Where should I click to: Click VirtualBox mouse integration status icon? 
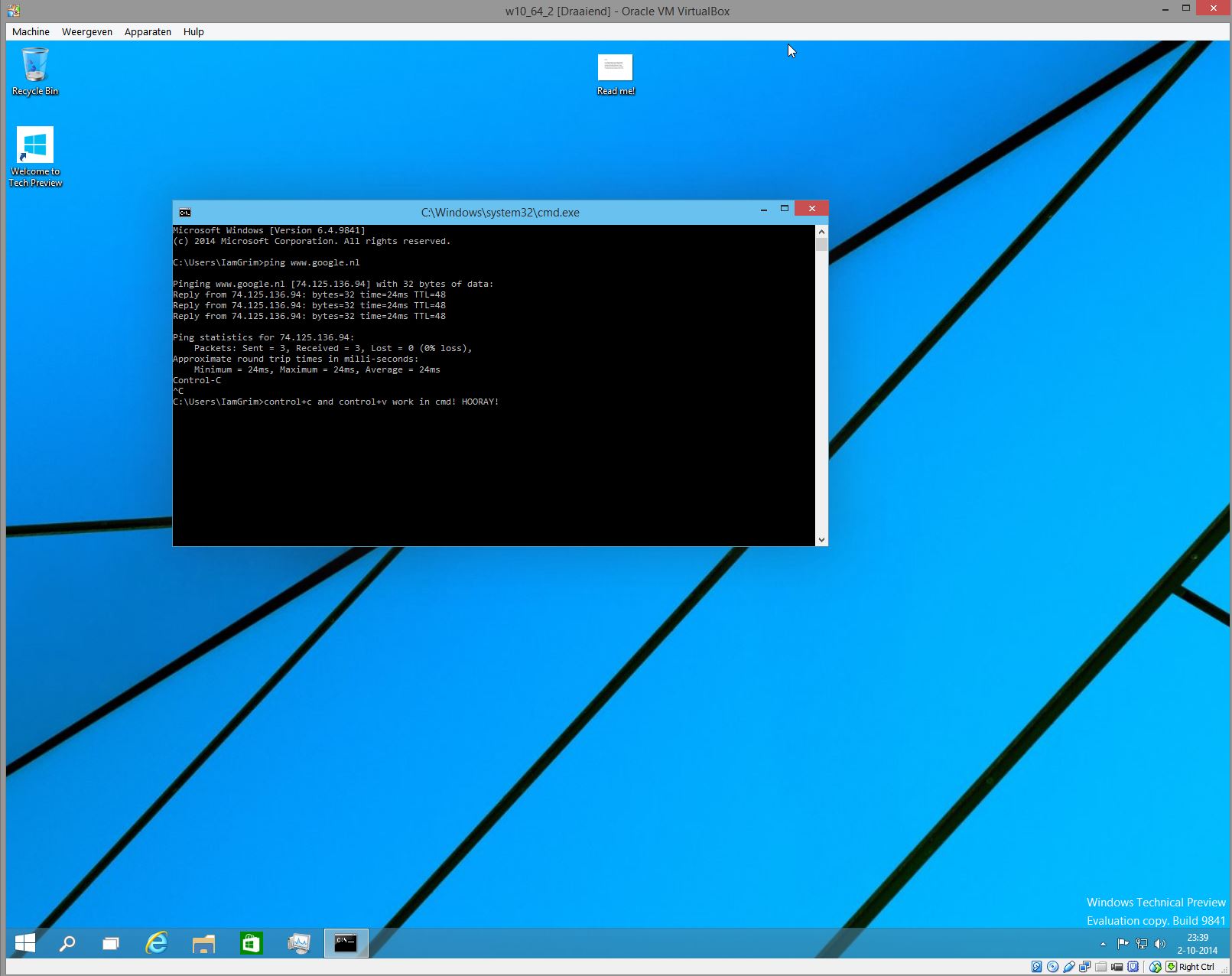pos(1156,967)
